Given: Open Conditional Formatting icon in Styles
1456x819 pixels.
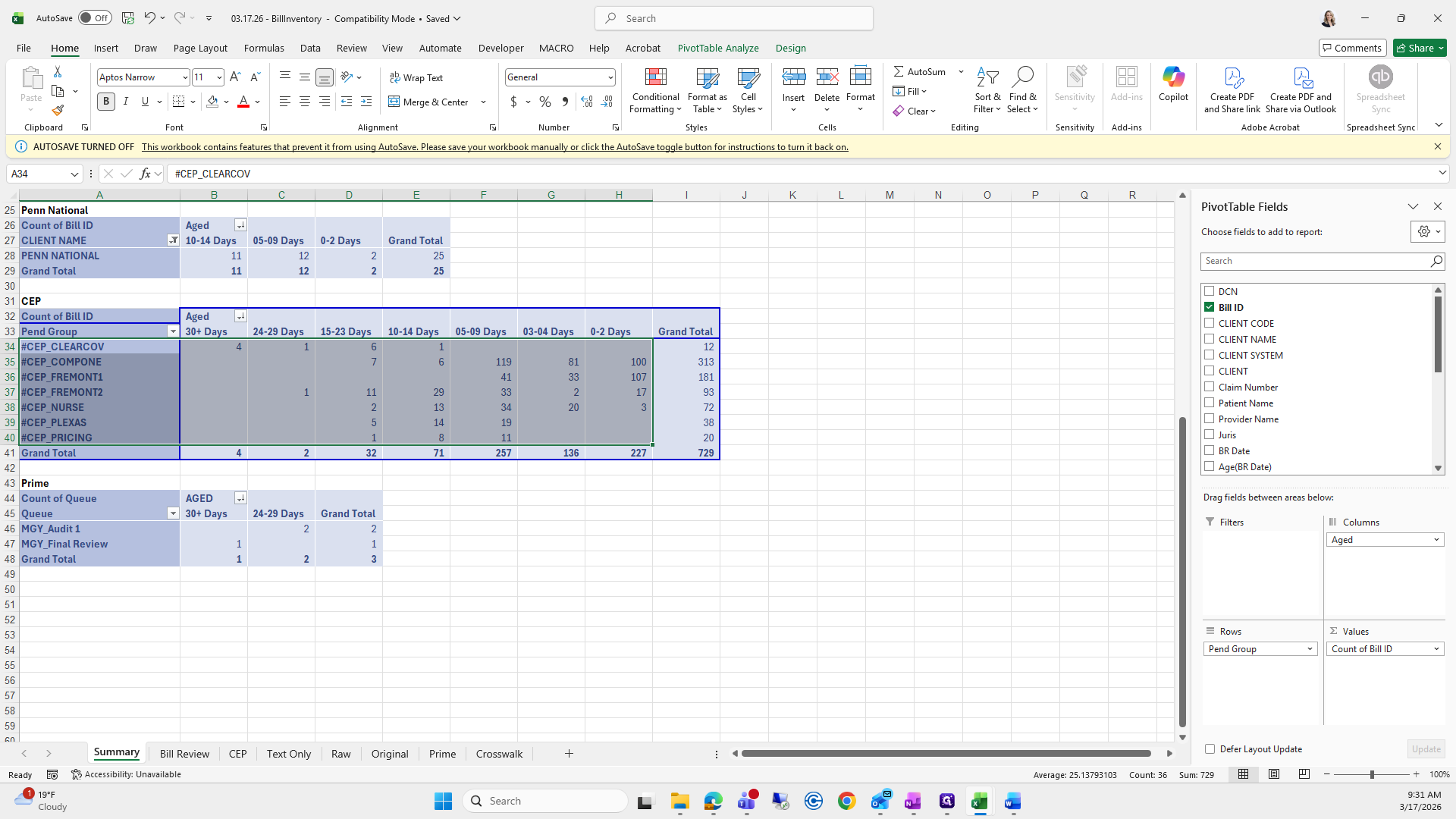Looking at the screenshot, I should (x=655, y=78).
